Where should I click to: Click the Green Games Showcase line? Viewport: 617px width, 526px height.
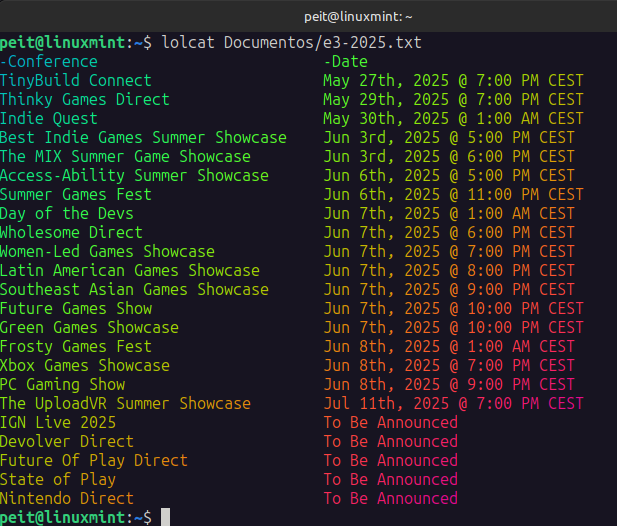pos(89,328)
